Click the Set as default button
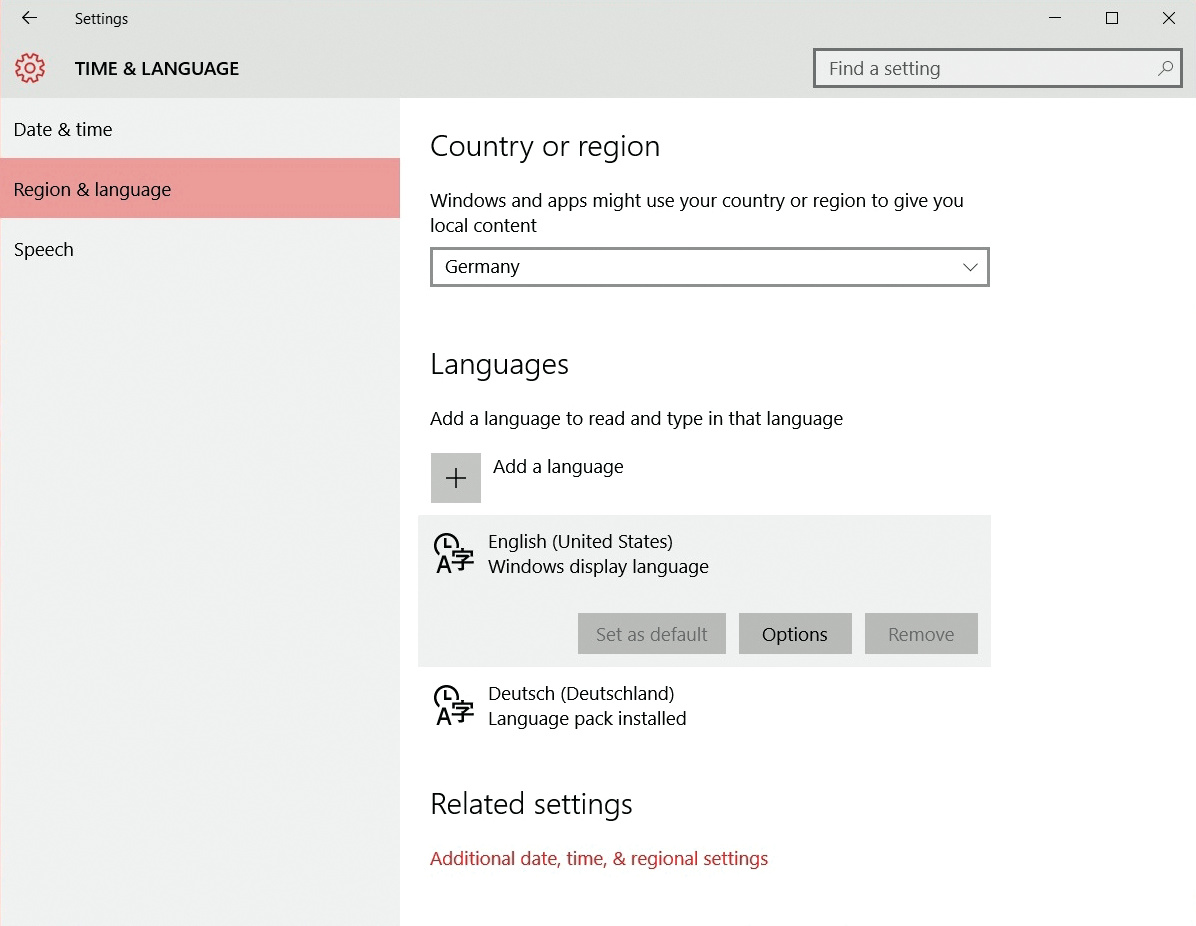Screen dimensions: 1196x926 (651, 634)
